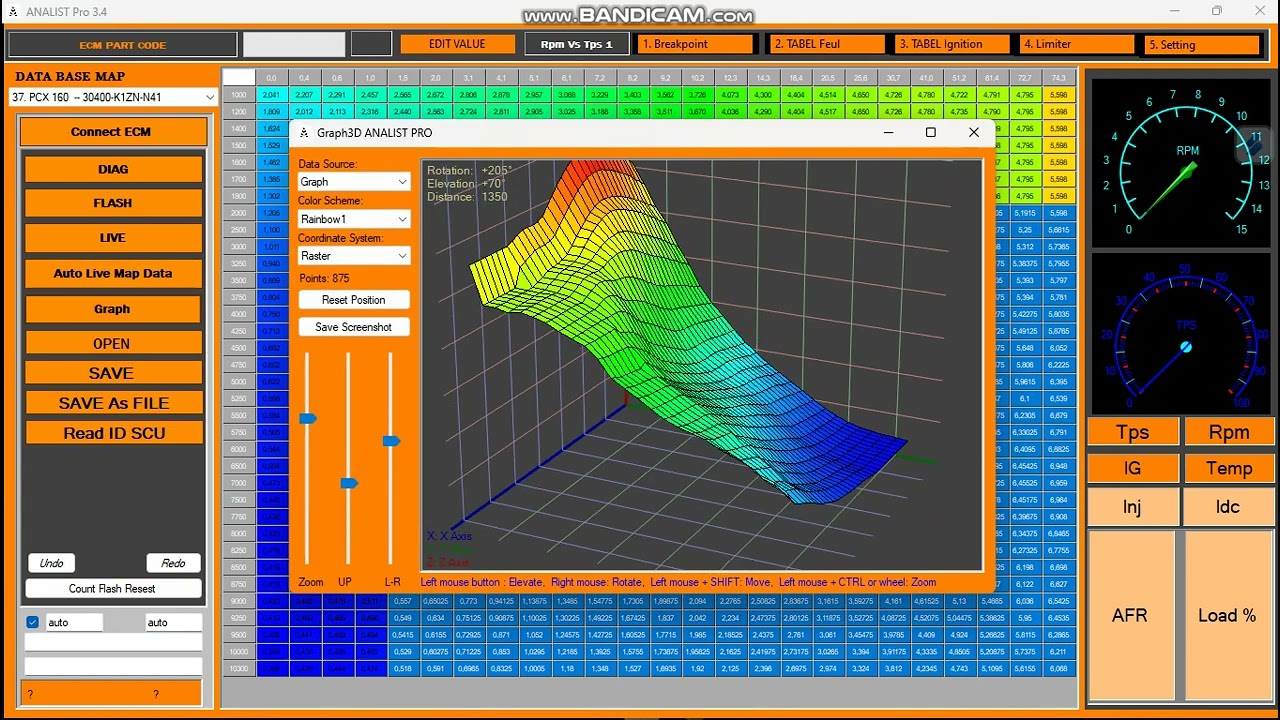Click the Undo button

(52, 563)
